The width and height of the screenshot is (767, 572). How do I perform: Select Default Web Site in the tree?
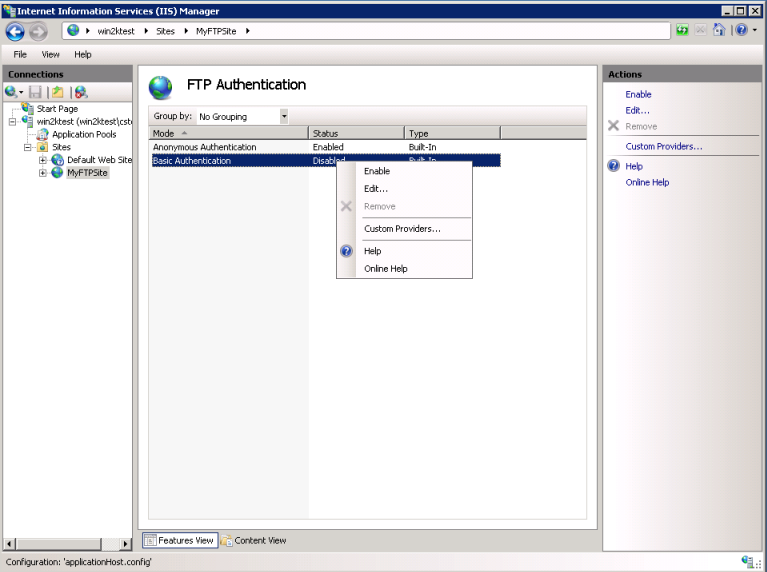[99, 160]
